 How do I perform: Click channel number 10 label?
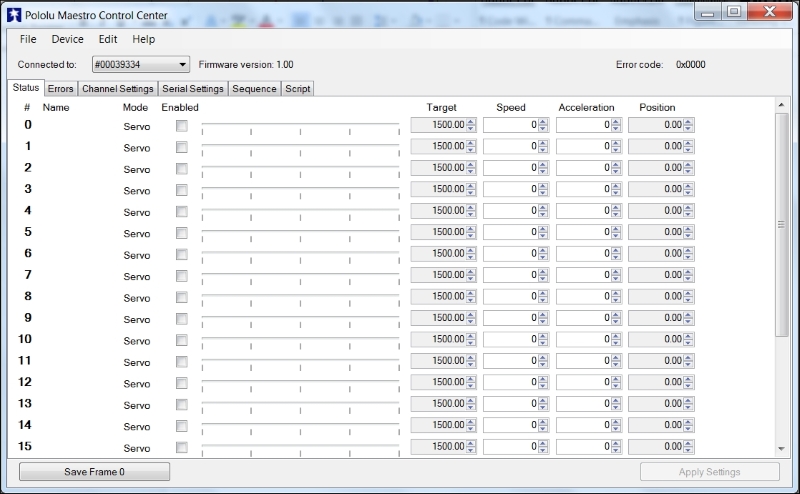[25, 339]
